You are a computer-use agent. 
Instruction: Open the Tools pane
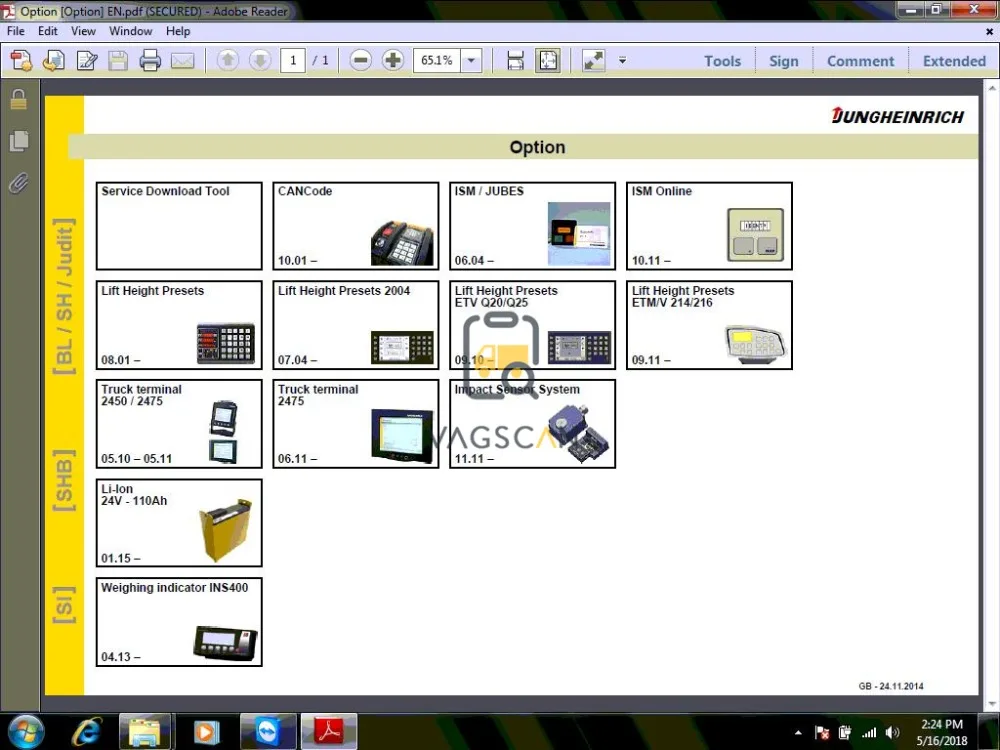pyautogui.click(x=722, y=61)
